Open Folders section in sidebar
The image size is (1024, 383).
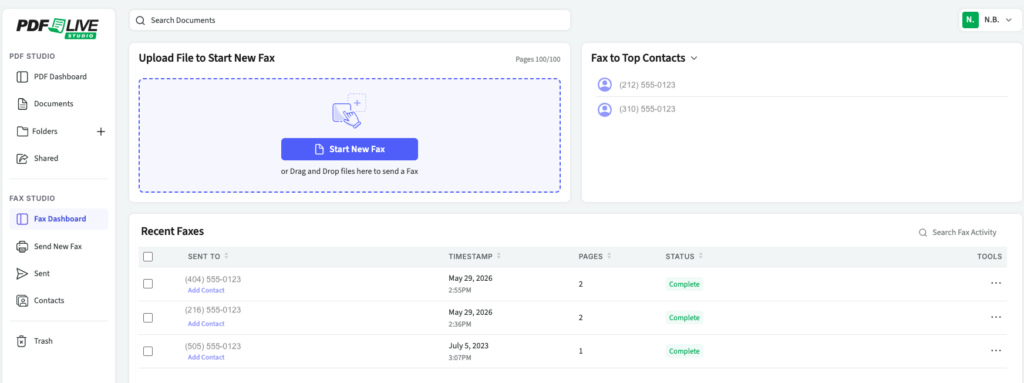coord(45,131)
